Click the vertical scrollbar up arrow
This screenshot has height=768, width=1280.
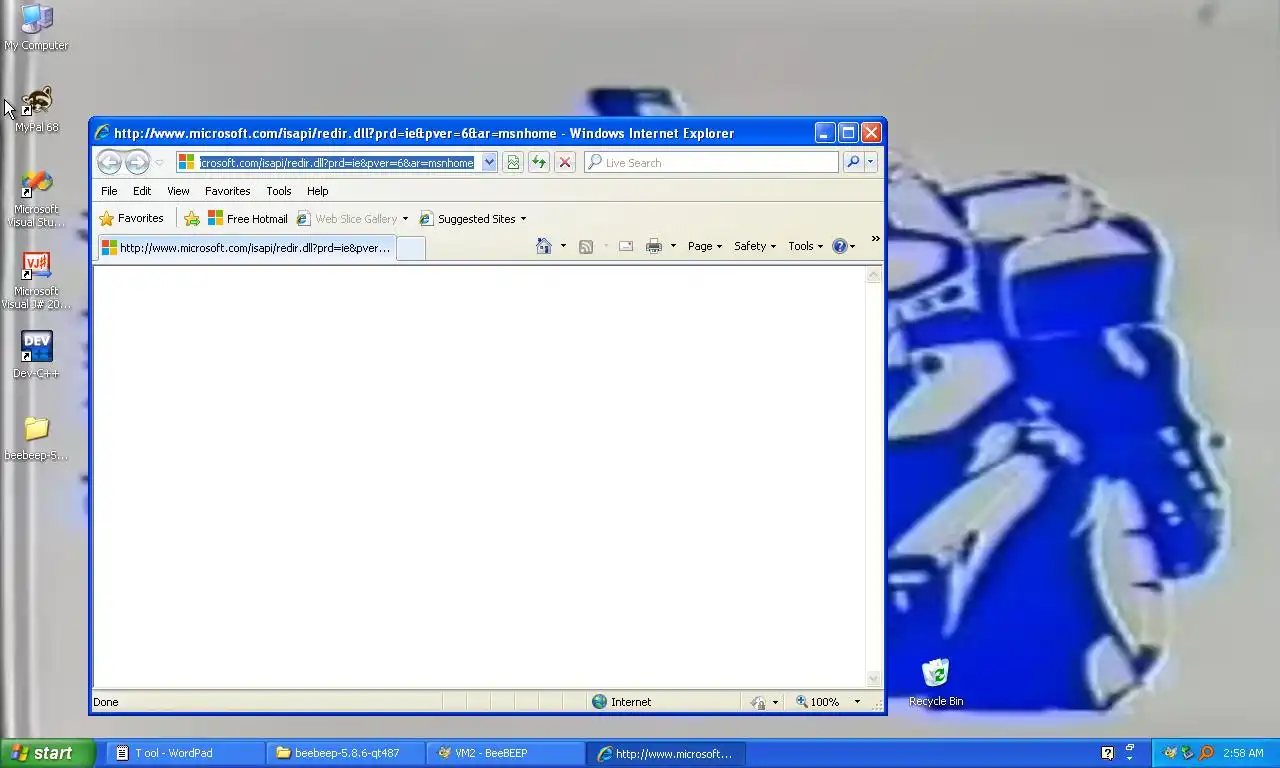(x=874, y=275)
